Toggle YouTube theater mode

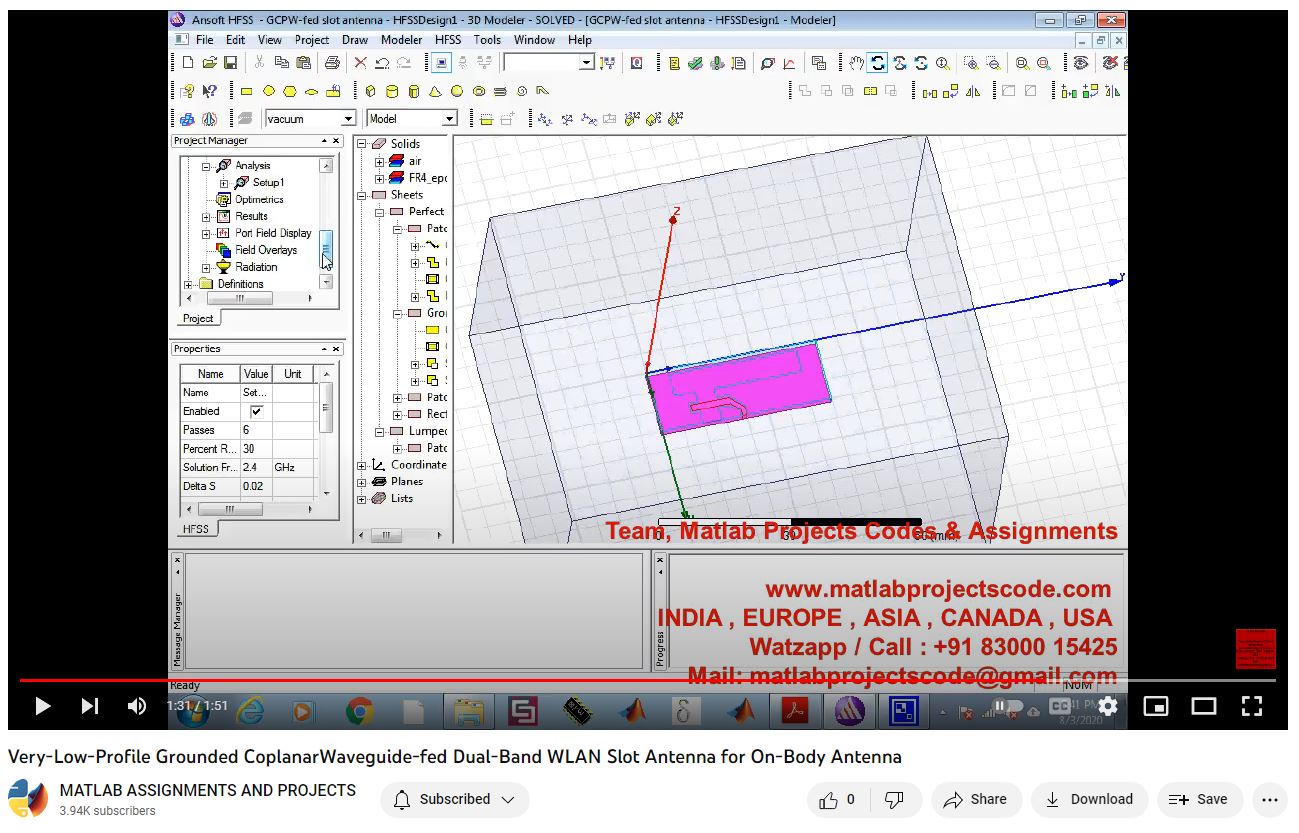(x=1203, y=706)
